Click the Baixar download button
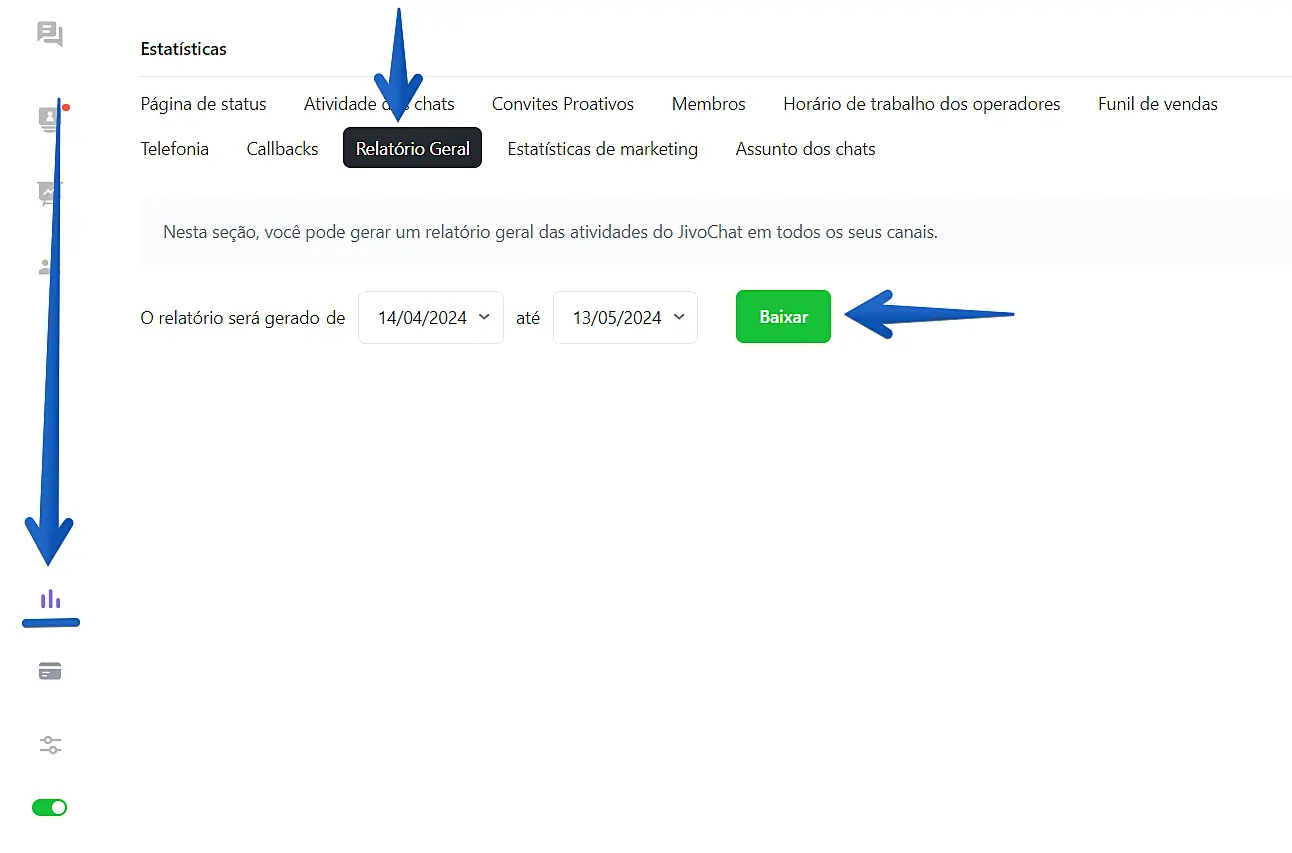This screenshot has width=1292, height=853. [783, 317]
